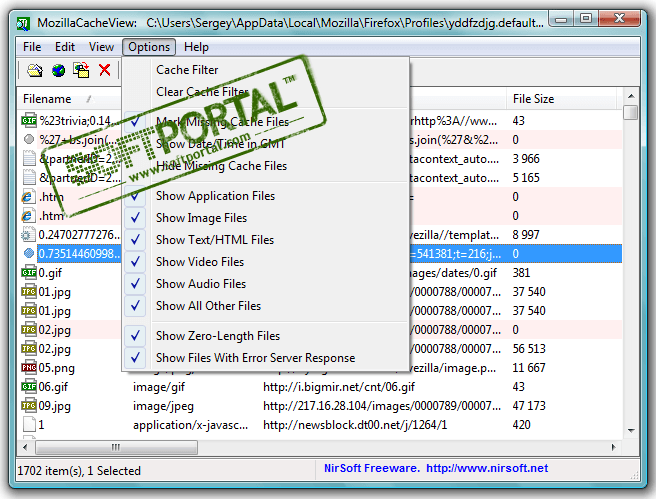The height and width of the screenshot is (499, 656).
Task: Click the application/x-javasc... type cell
Action: click(x=190, y=425)
